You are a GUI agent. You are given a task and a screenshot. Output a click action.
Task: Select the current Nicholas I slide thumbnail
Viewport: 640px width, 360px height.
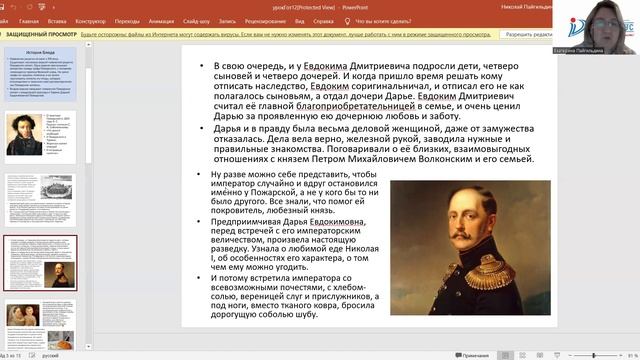coord(40,263)
